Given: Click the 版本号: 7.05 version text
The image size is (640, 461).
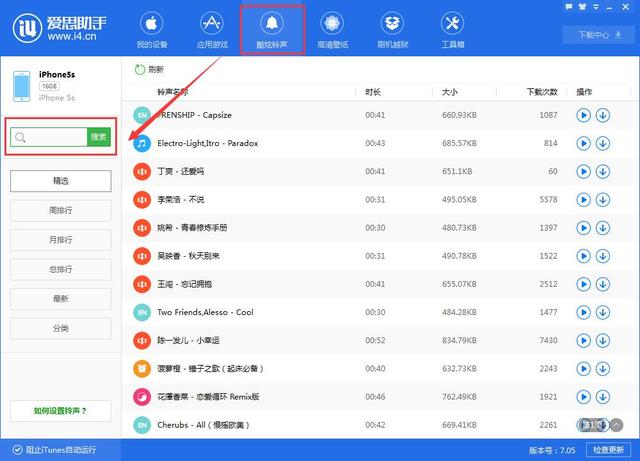Looking at the screenshot, I should [552, 450].
